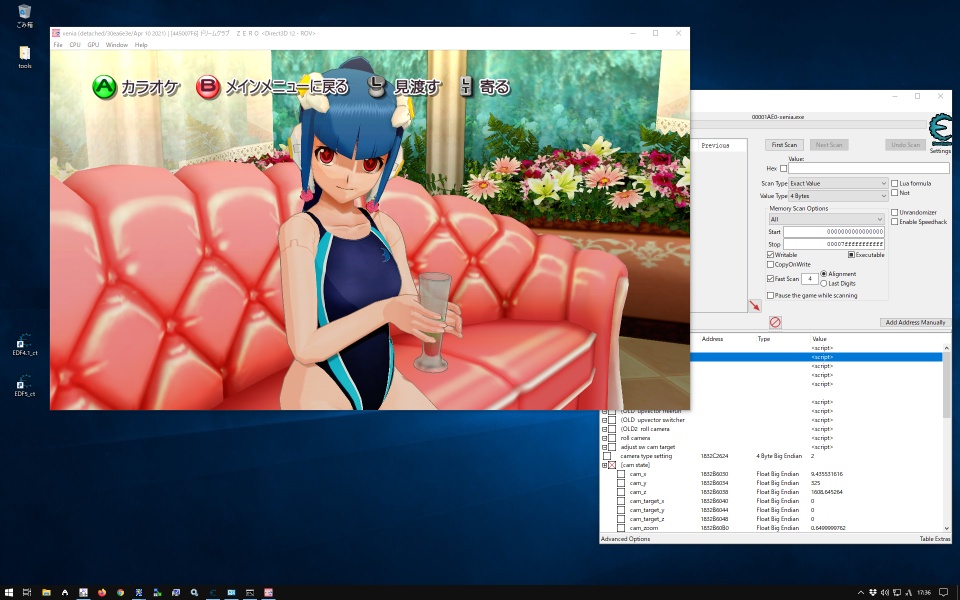Click the Next Scan button

point(829,145)
